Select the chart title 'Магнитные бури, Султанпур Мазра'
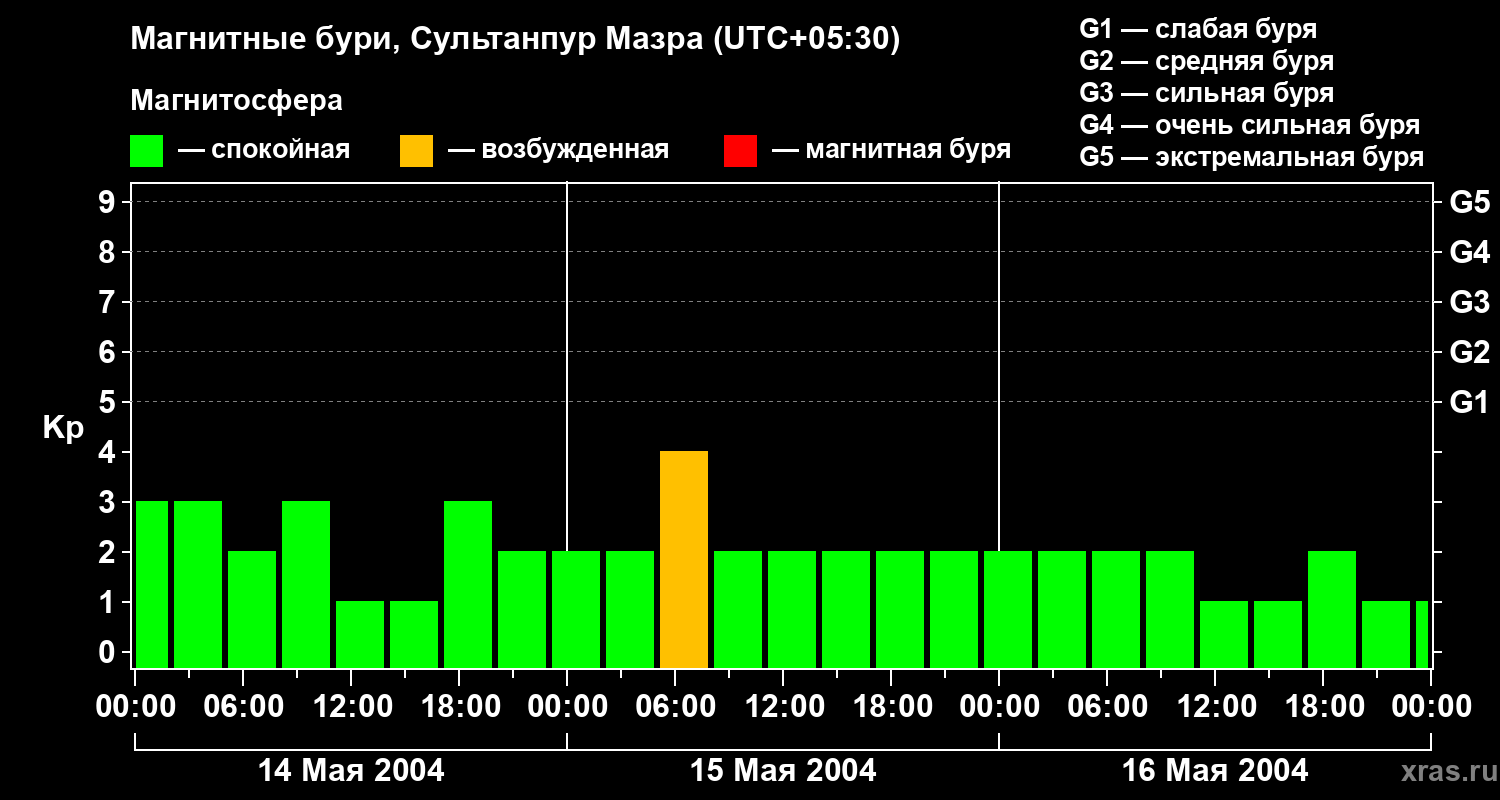 pyautogui.click(x=418, y=40)
